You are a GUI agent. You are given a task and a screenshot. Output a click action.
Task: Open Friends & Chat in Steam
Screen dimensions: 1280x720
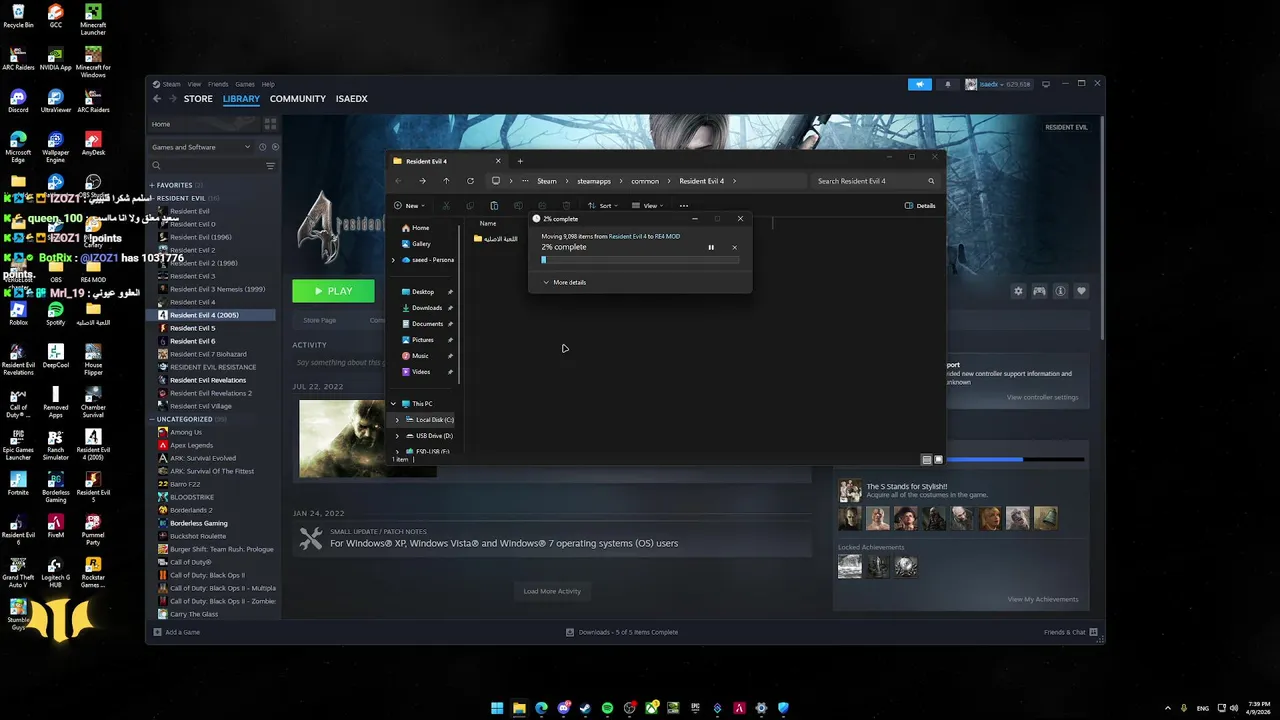1071,632
